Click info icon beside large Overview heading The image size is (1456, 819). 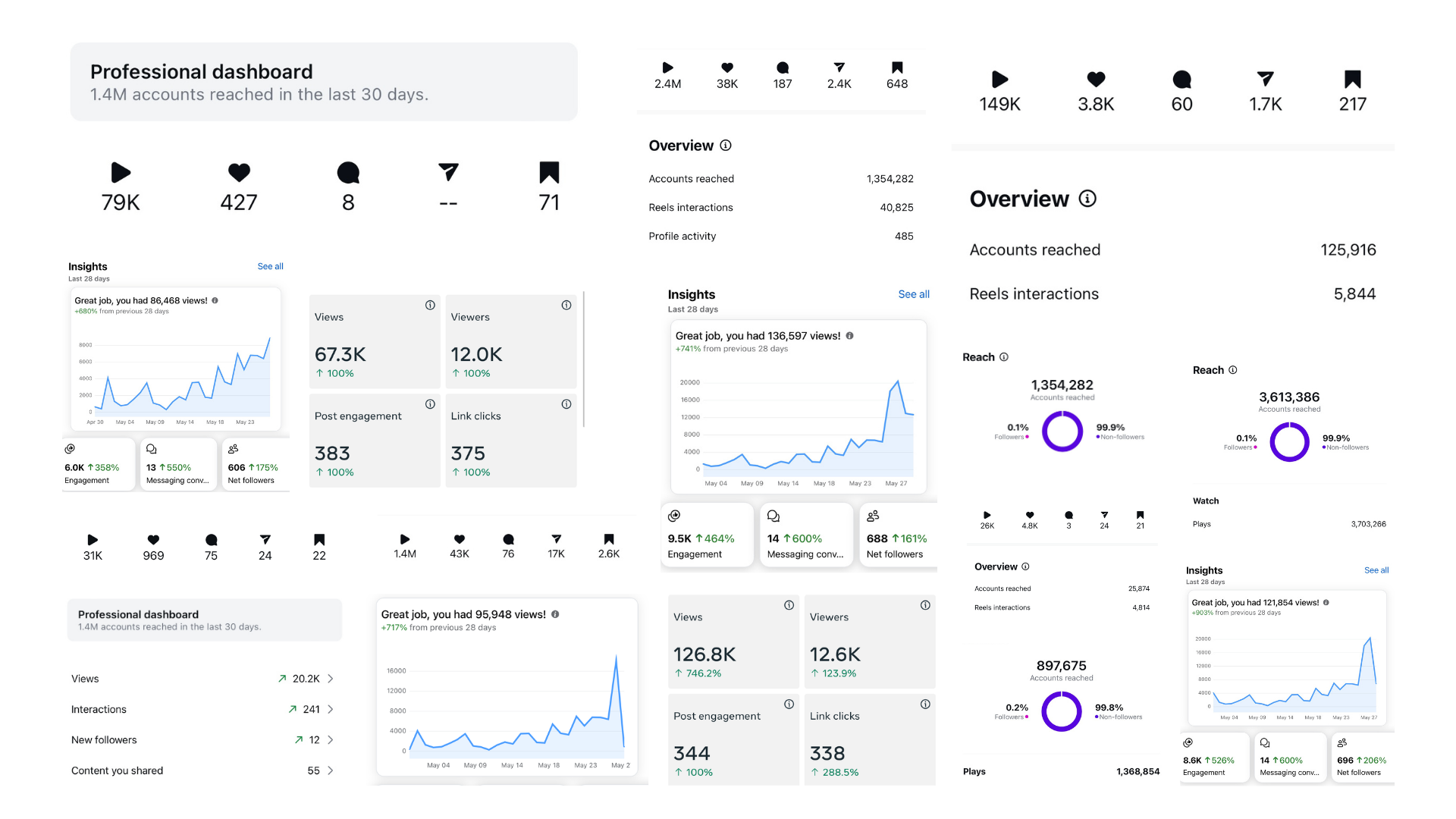[1087, 199]
